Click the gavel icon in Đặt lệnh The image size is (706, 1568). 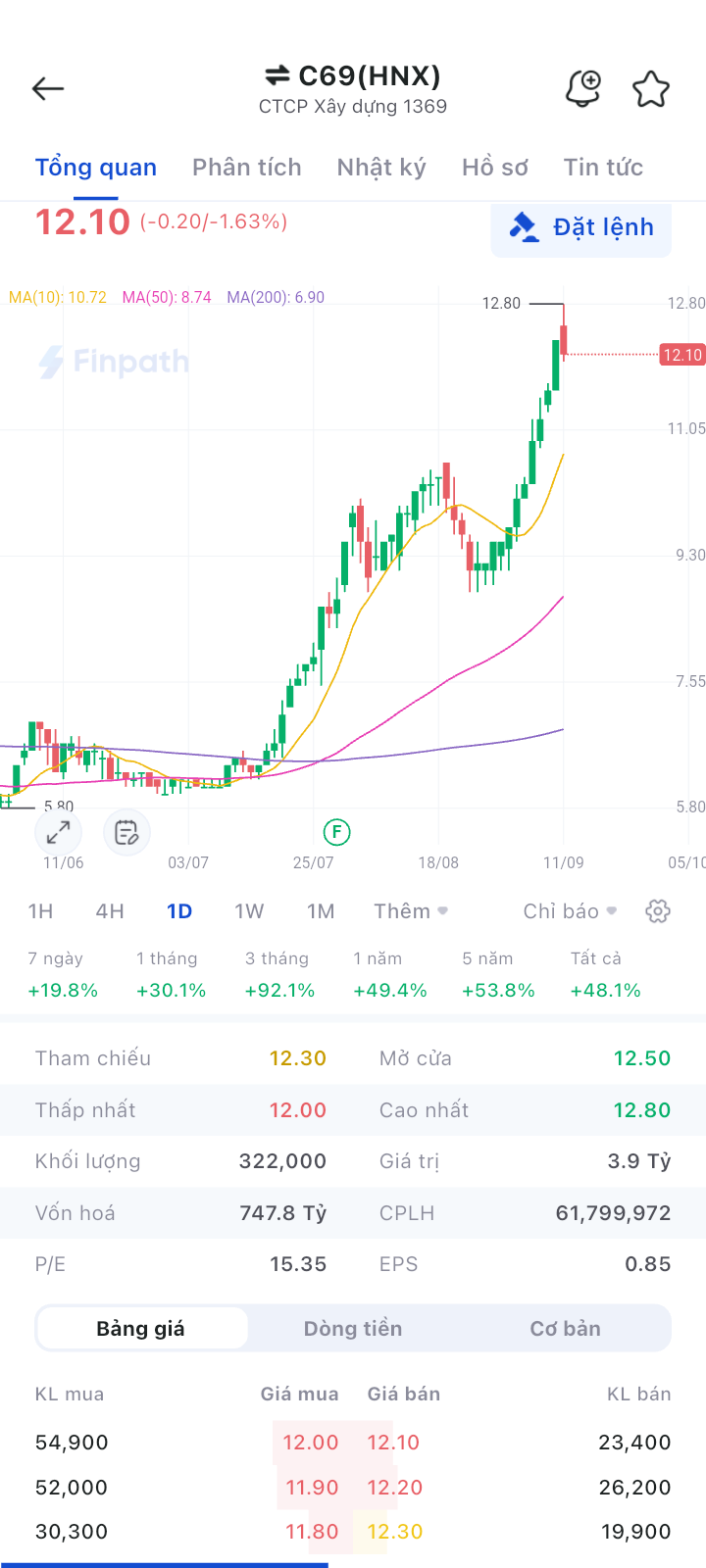[x=524, y=227]
